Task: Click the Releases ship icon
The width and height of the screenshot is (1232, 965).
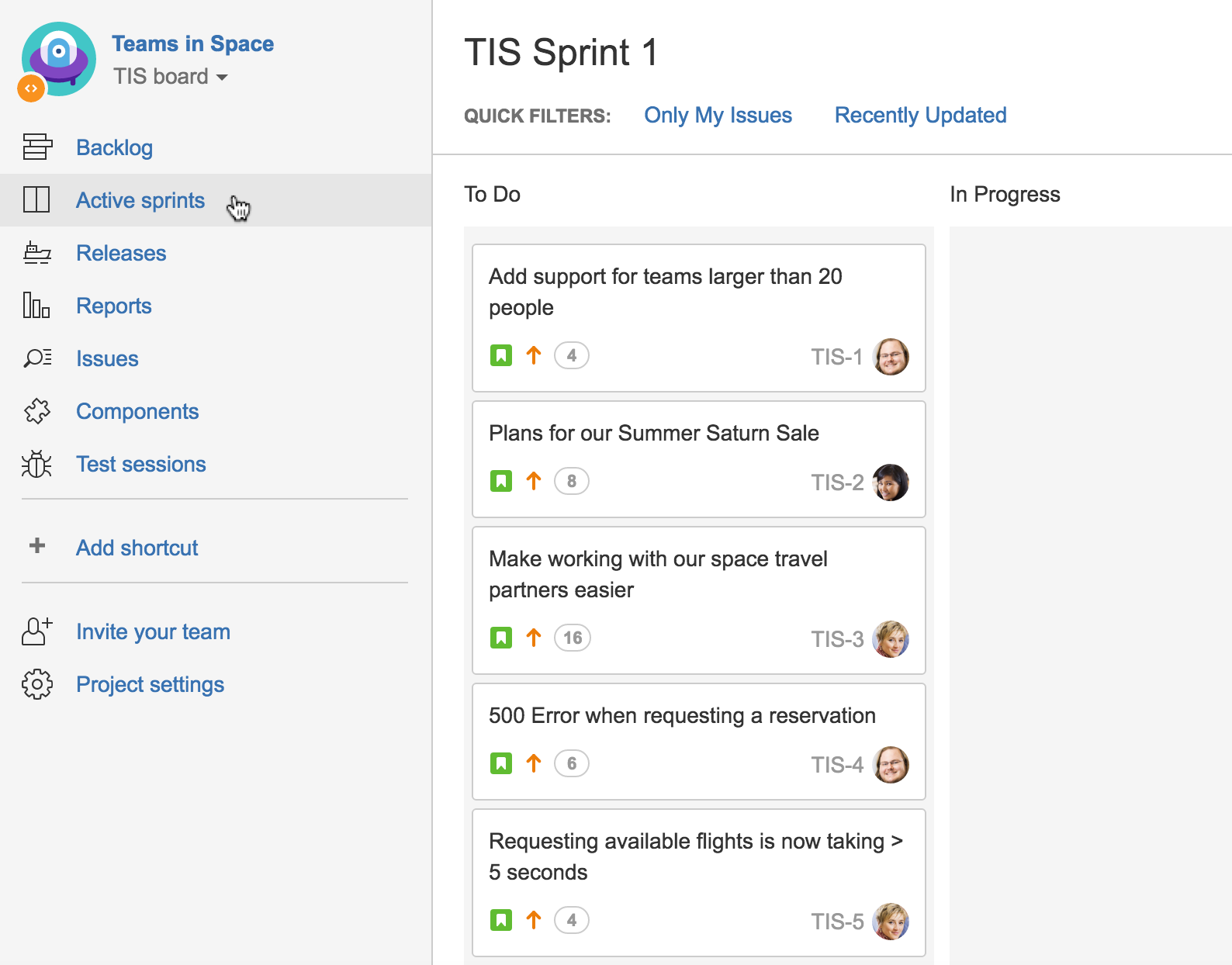Action: [x=36, y=252]
